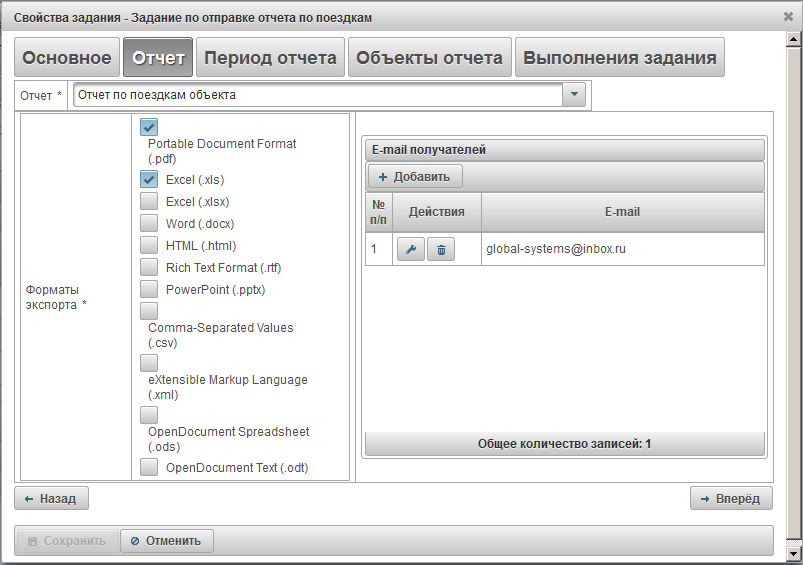This screenshot has height=565, width=803.
Task: Click the wrench edit icon for global-systems@inbox.ru
Action: (x=410, y=249)
